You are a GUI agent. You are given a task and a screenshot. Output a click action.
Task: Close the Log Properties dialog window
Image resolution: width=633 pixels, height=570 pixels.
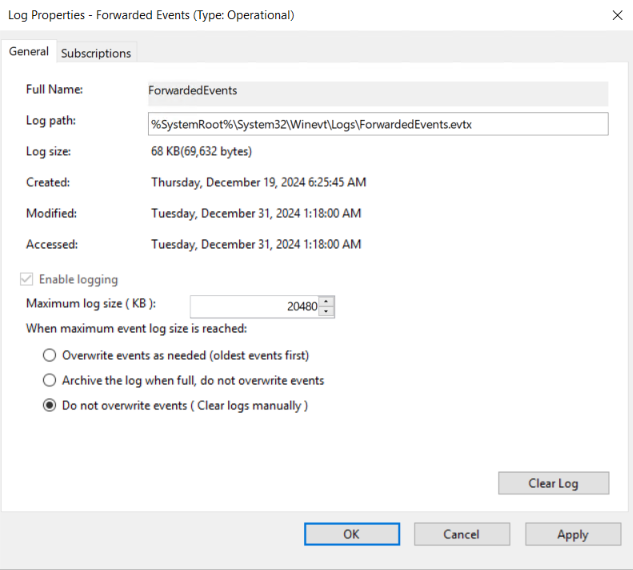(x=611, y=15)
